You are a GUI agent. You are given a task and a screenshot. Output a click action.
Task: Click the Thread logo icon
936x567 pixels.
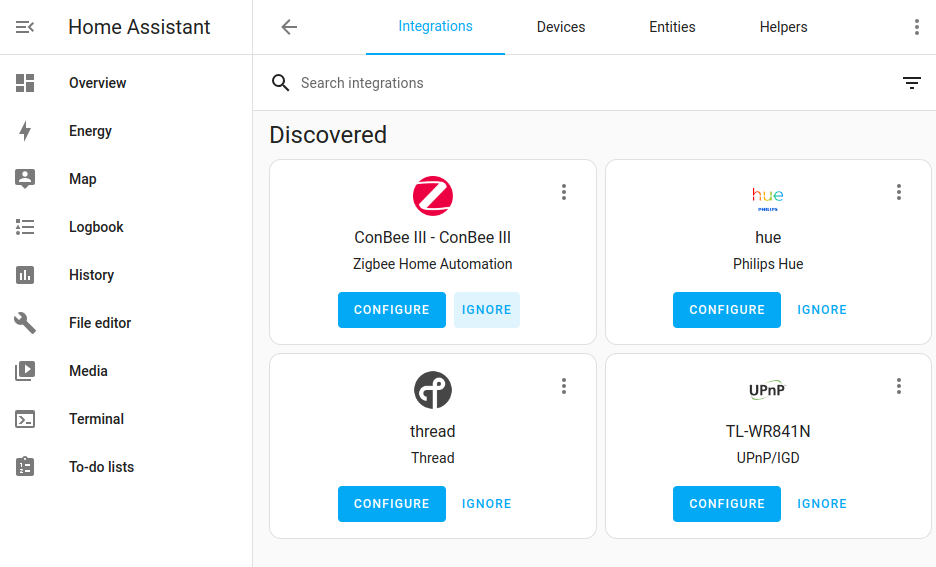click(433, 390)
